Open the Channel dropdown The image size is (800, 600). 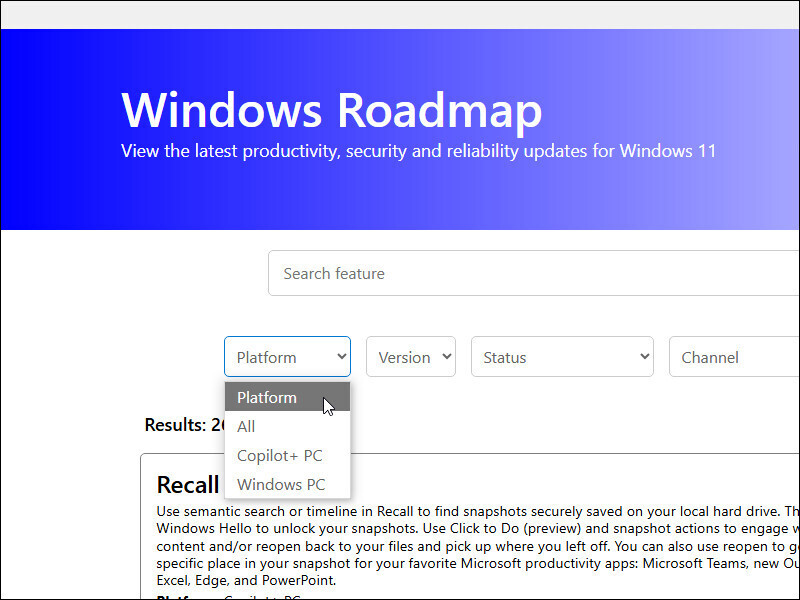pos(735,357)
